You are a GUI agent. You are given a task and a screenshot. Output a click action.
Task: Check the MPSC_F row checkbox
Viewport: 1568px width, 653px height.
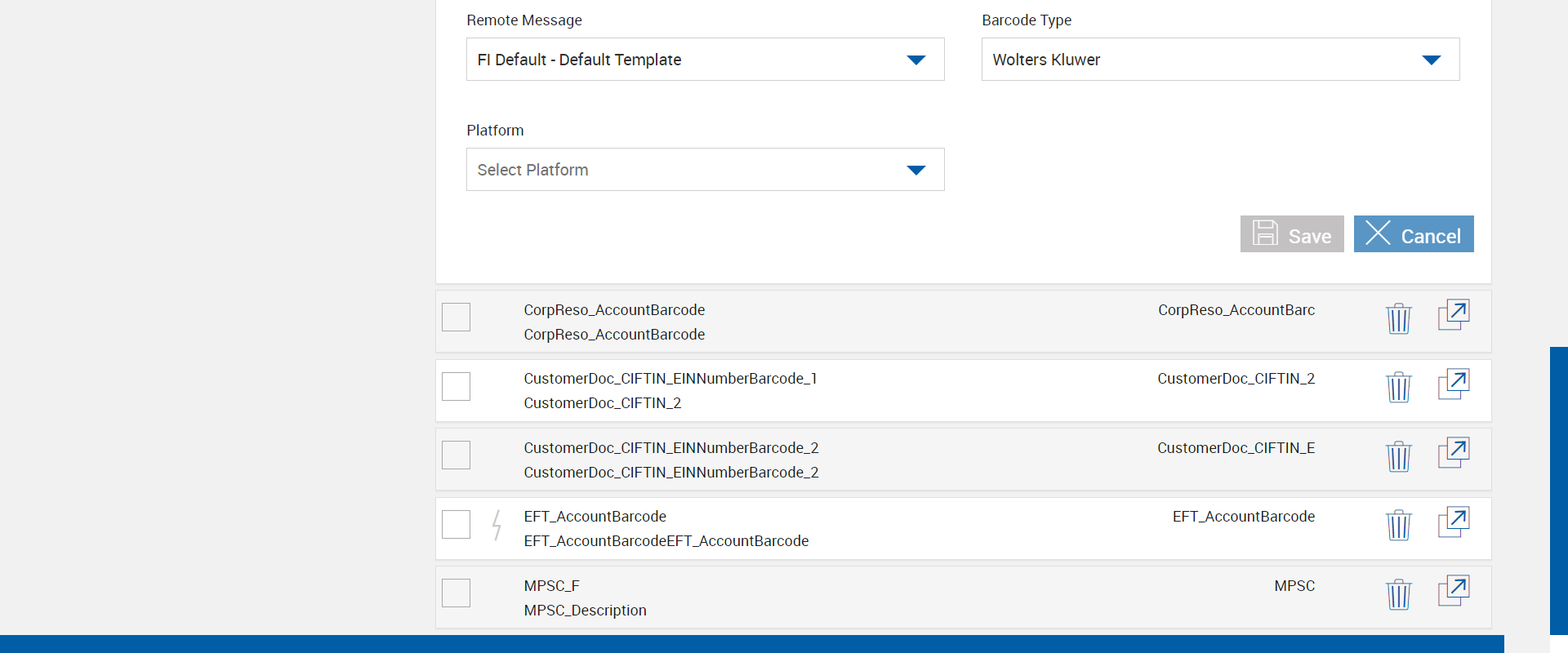[456, 593]
